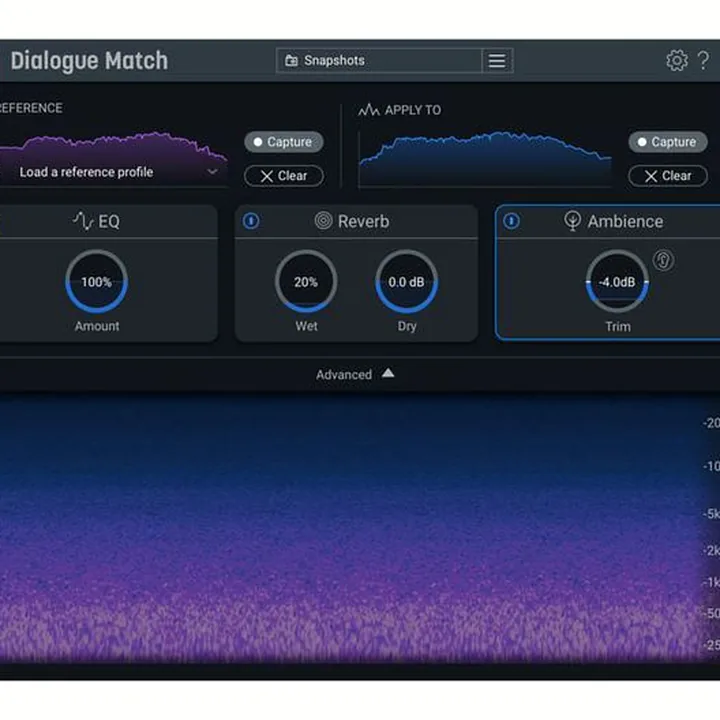Click the Advanced label text
This screenshot has width=720, height=720.
pyautogui.click(x=344, y=375)
